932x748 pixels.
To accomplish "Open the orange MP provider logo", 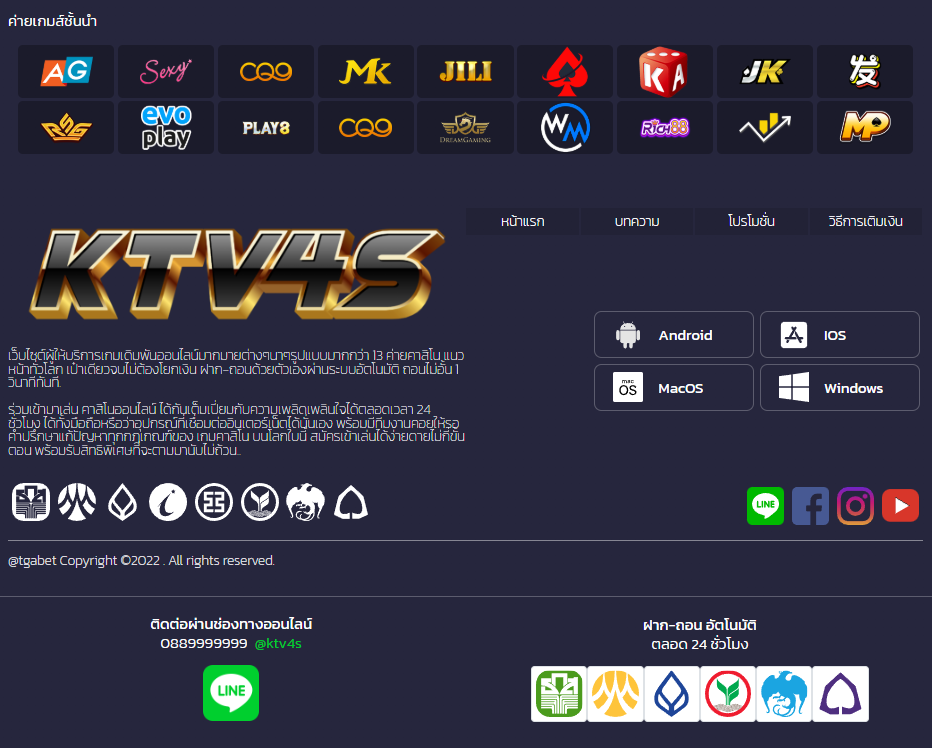I will (865, 127).
